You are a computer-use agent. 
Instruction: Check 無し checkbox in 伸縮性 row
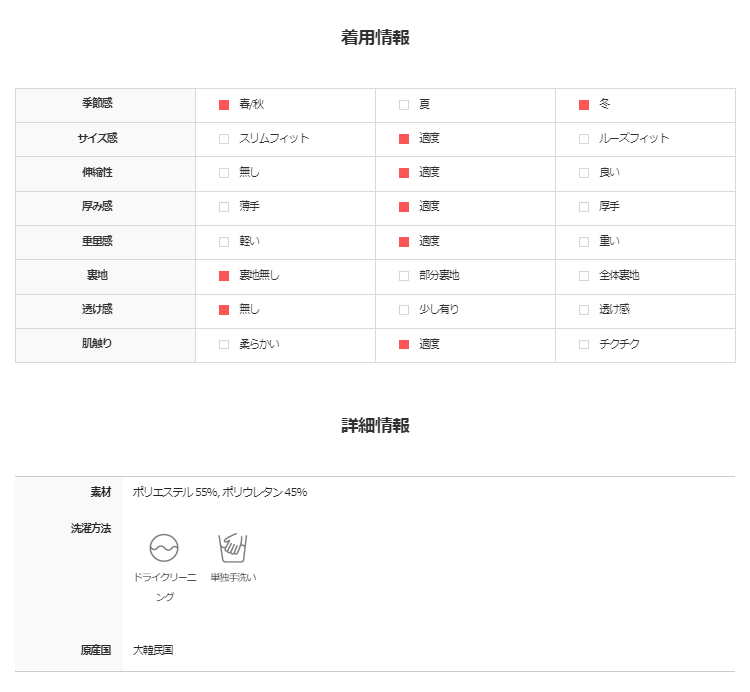pyautogui.click(x=224, y=173)
